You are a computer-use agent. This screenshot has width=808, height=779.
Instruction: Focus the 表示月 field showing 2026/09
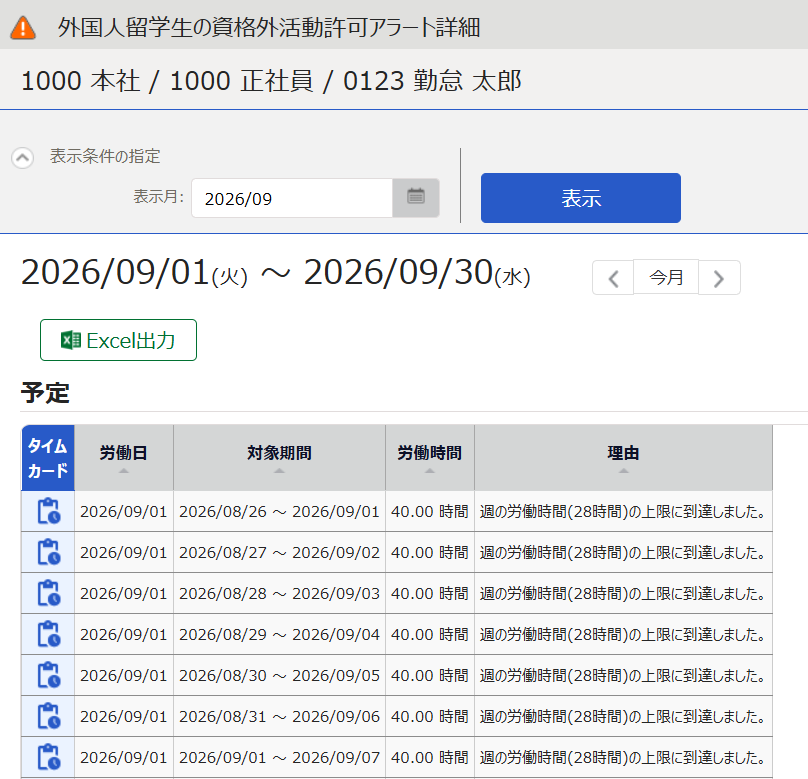click(292, 198)
